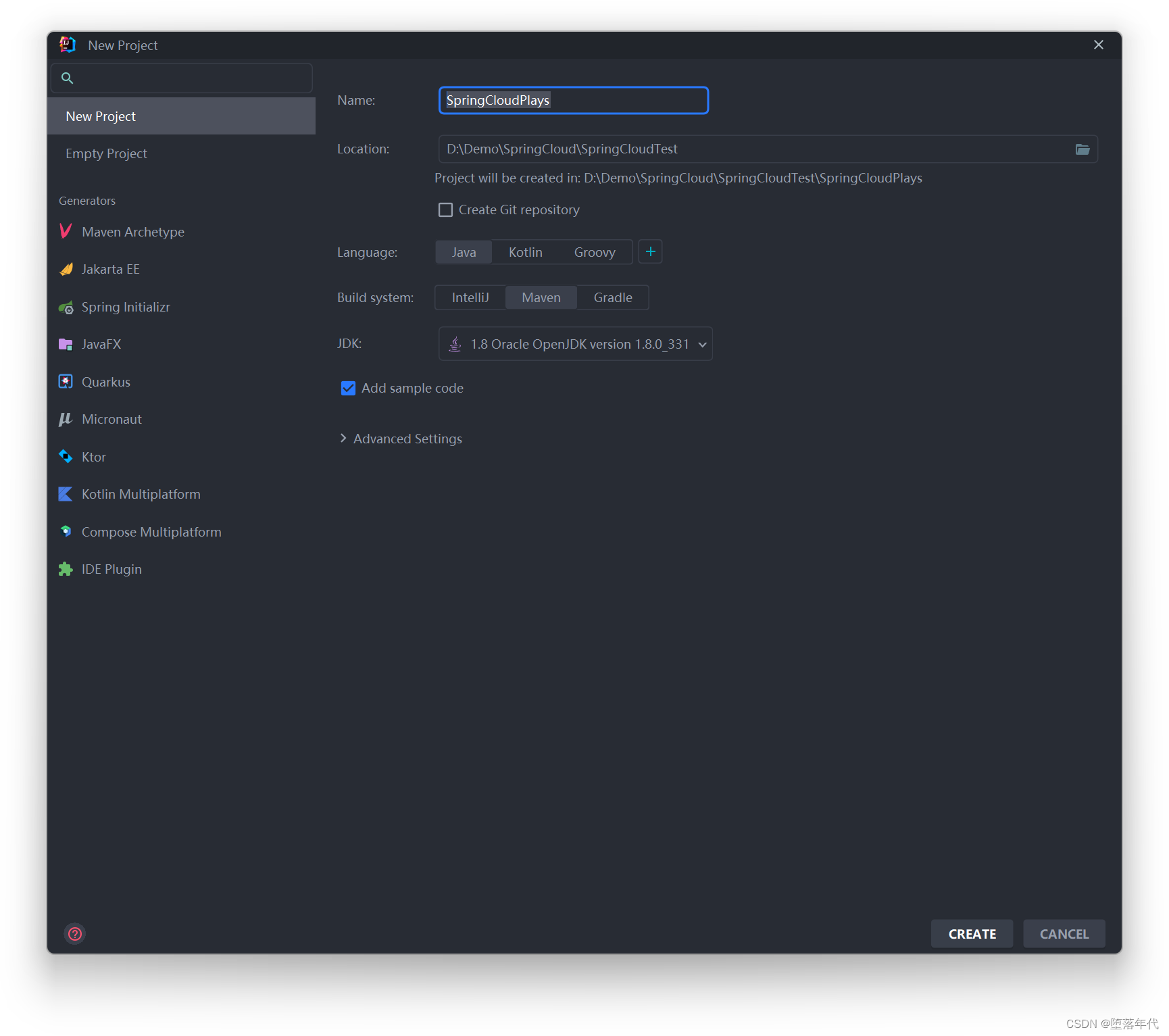Choose the Maven Archetype label
Screen dimensions: 1169x1036
coord(133,232)
